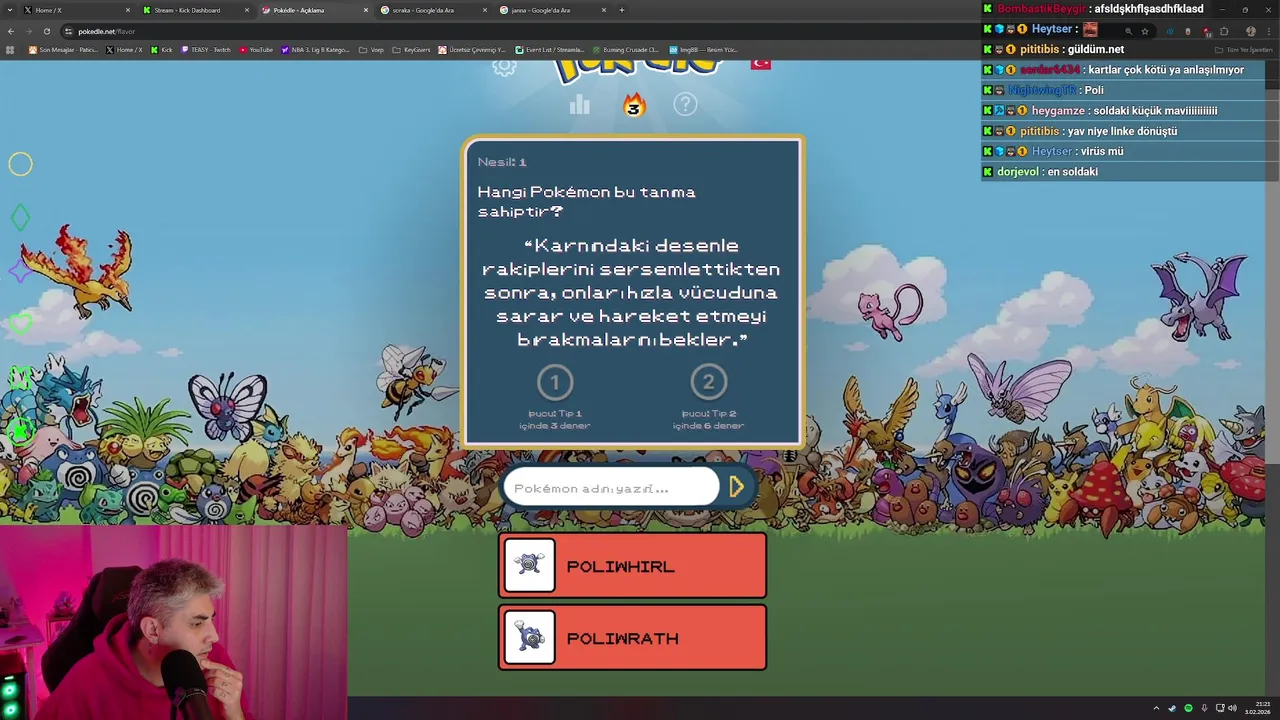Open the Home / X bookmark
Viewport: 1280px width, 720px height.
tap(124, 49)
